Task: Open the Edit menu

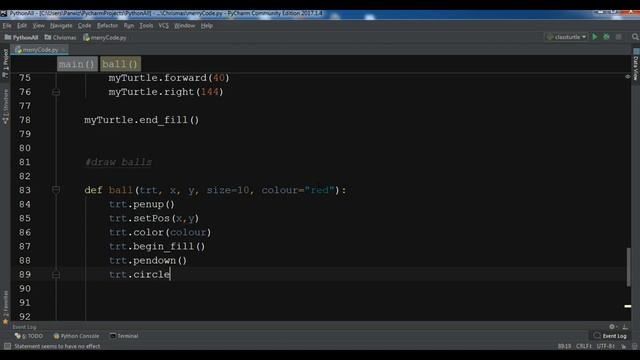Action: pos(22,25)
